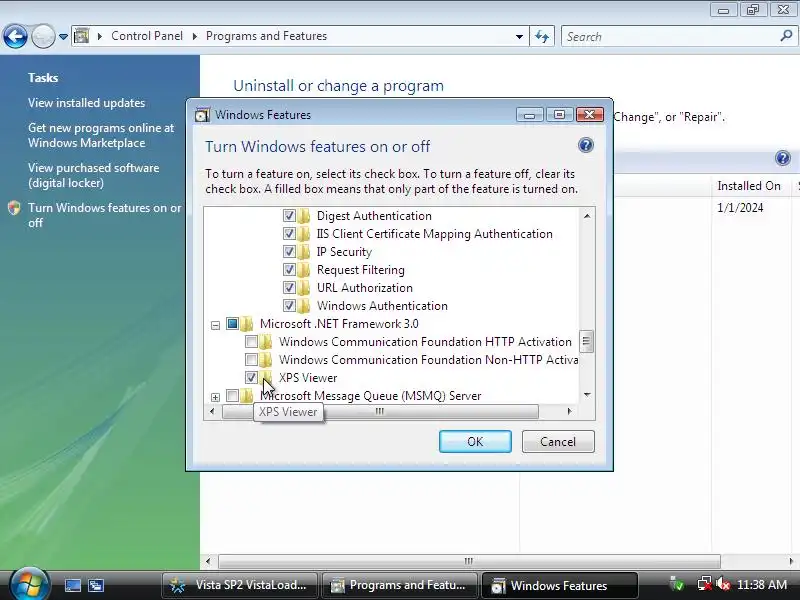Uncheck the Windows Authentication checkbox
The width and height of the screenshot is (800, 600).
tap(289, 306)
